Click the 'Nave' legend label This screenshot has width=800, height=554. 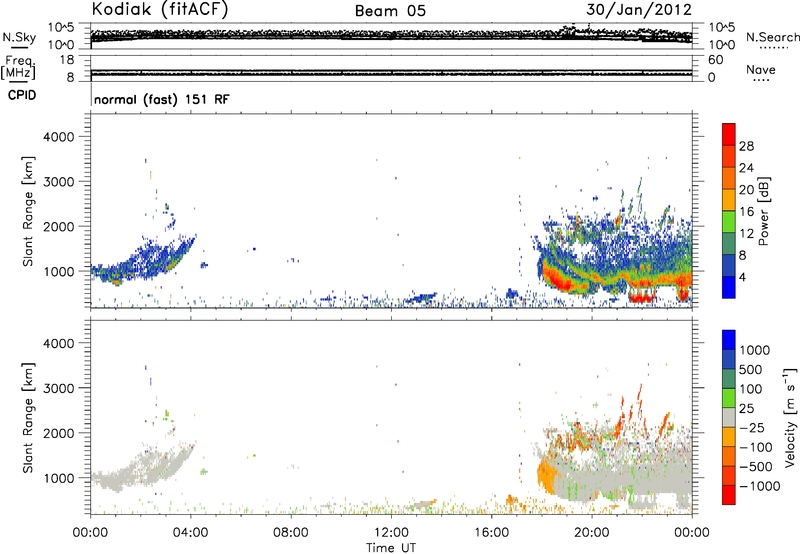761,69
